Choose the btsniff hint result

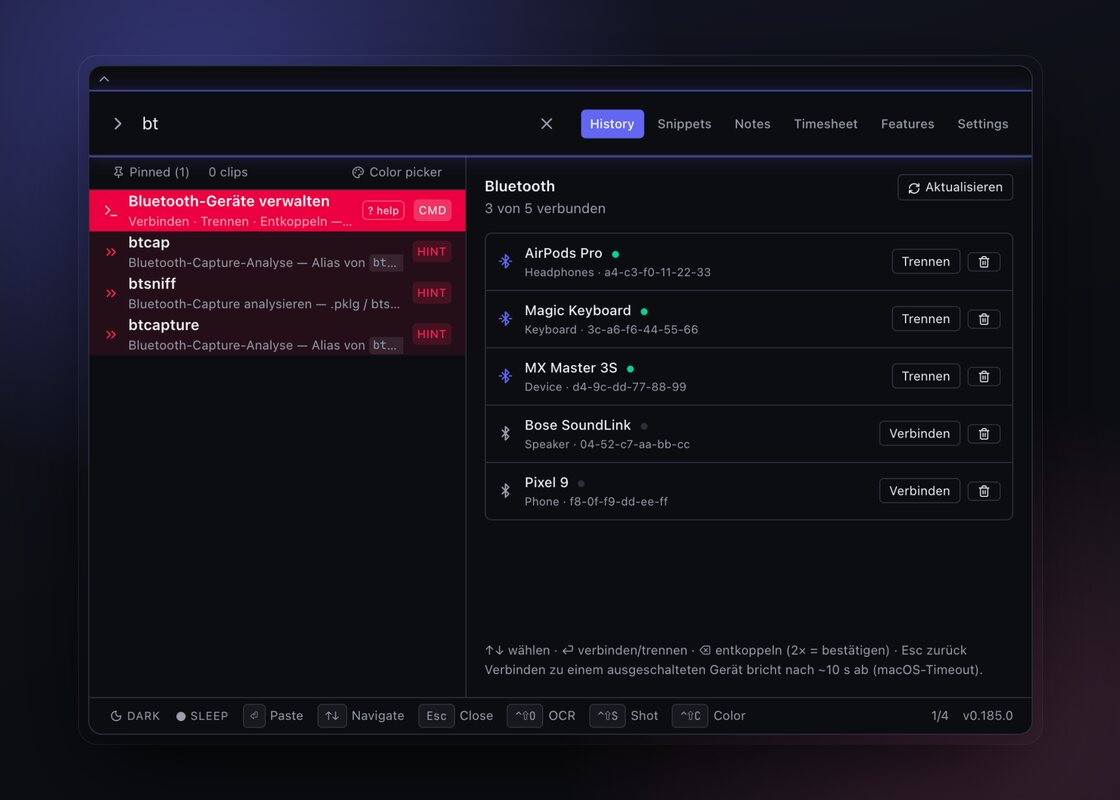coord(277,293)
